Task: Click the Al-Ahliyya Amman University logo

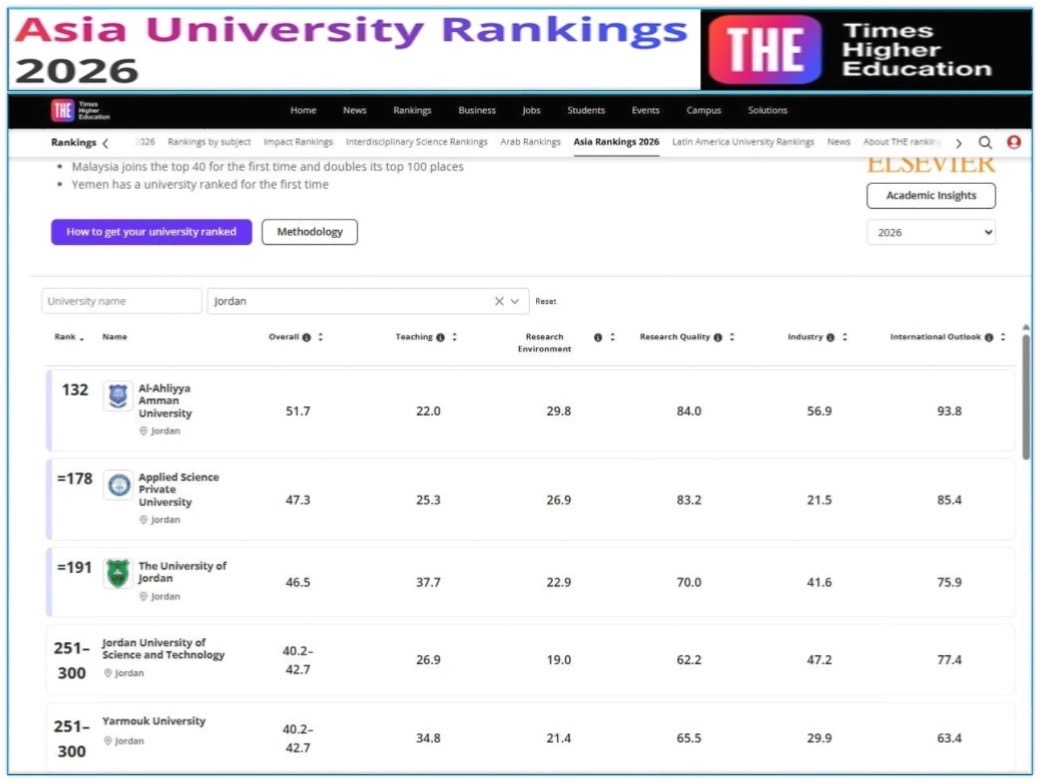Action: pos(117,395)
